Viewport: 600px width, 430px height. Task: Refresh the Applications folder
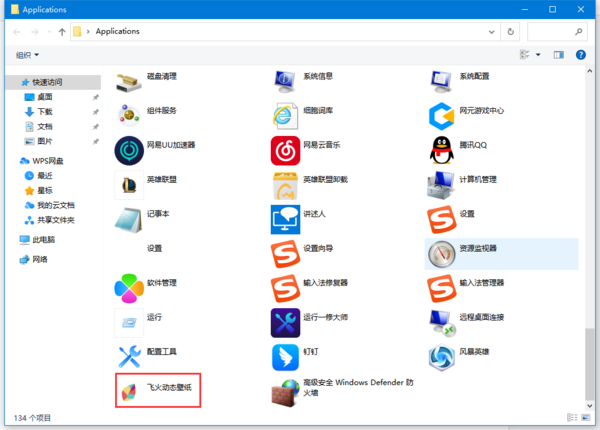[x=510, y=32]
